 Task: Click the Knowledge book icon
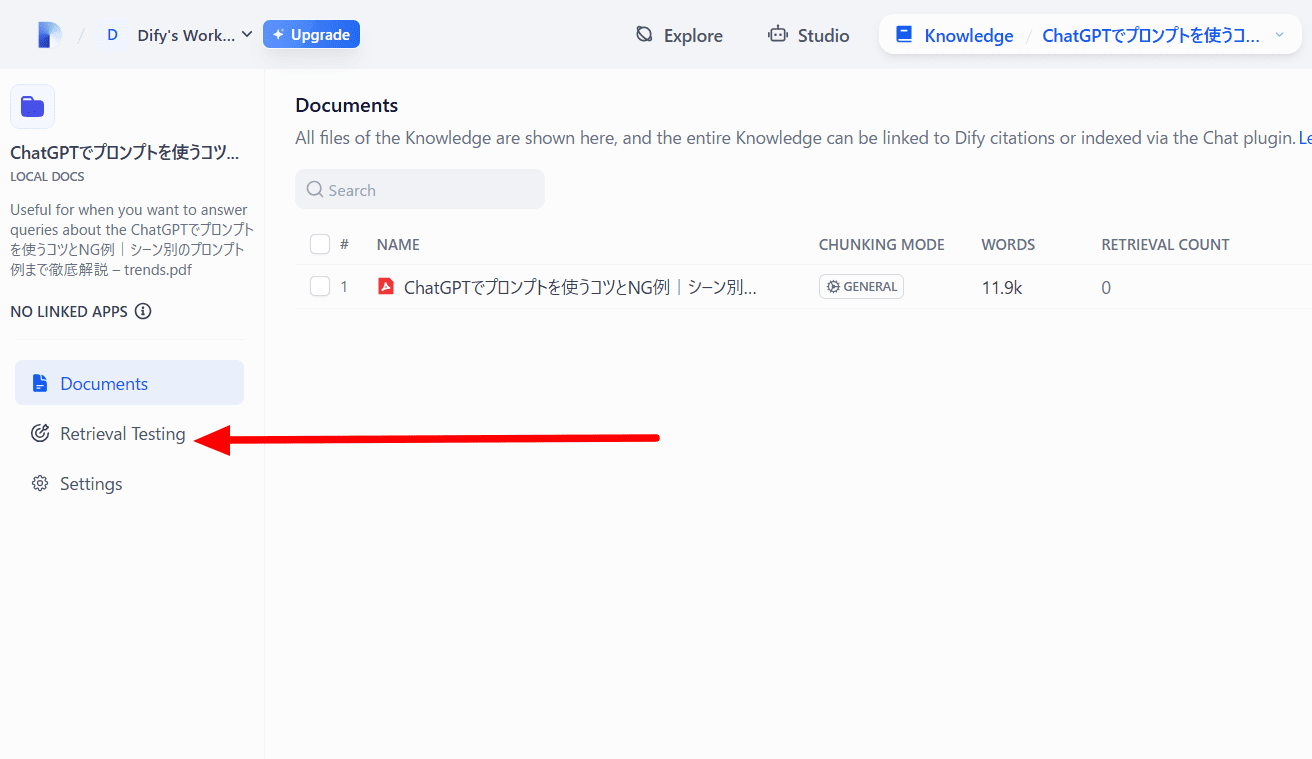904,34
